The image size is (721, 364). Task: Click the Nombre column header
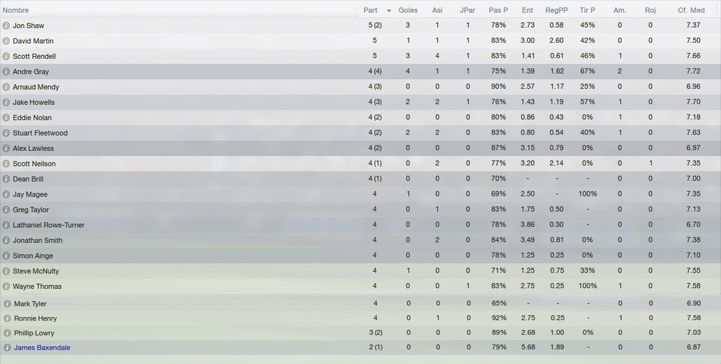click(x=16, y=10)
